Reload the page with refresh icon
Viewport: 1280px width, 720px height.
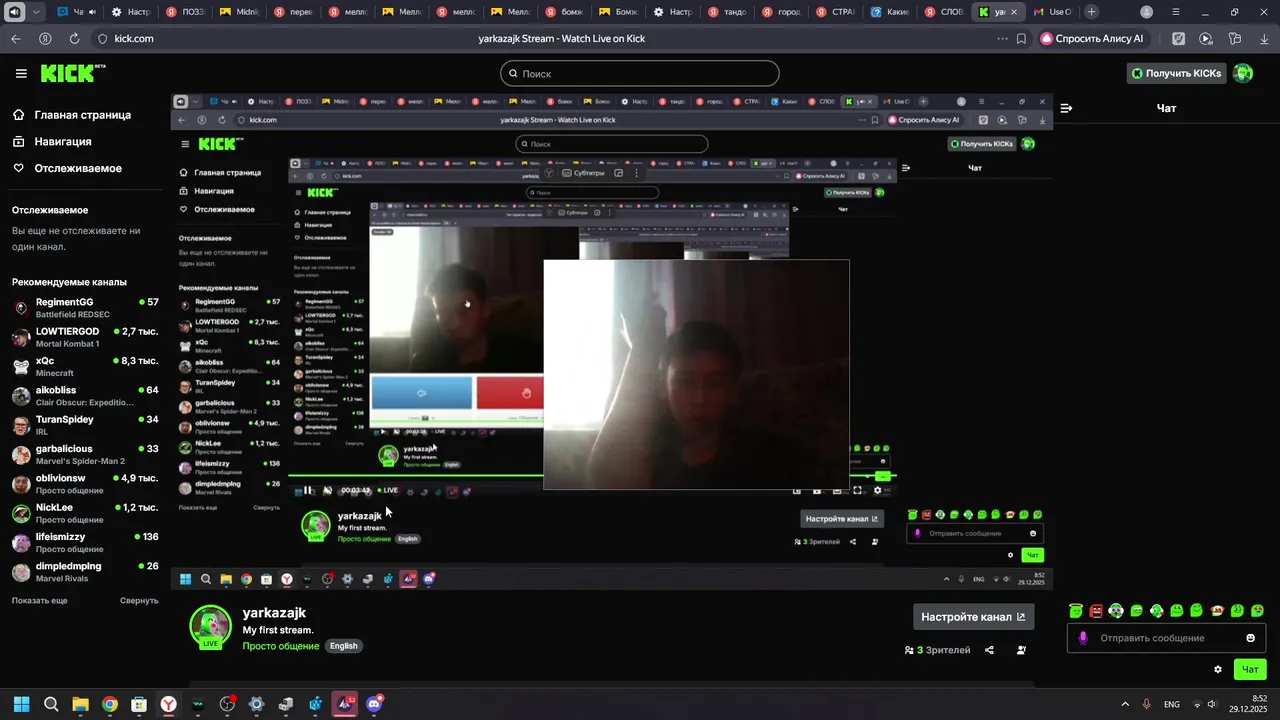click(74, 38)
